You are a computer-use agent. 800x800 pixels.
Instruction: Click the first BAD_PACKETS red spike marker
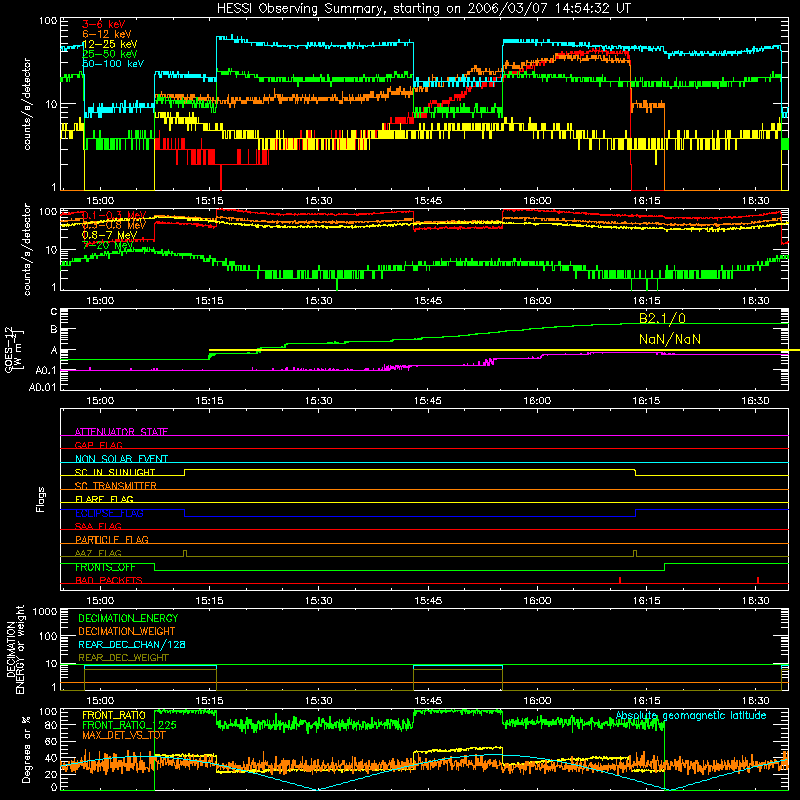[619, 580]
